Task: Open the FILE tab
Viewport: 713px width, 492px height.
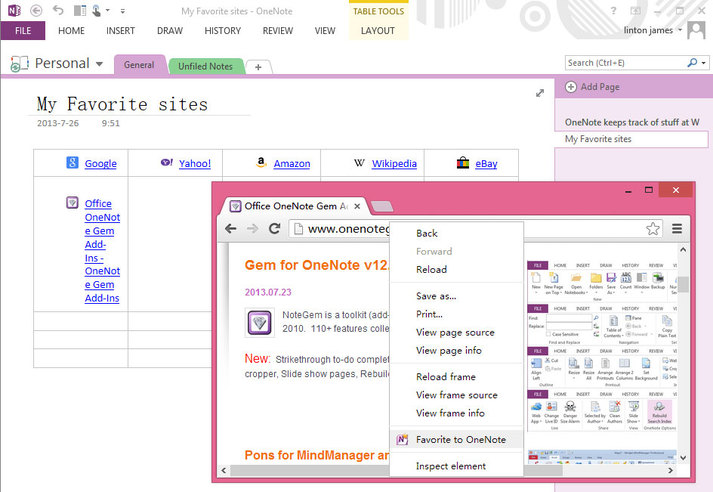Action: (23, 30)
